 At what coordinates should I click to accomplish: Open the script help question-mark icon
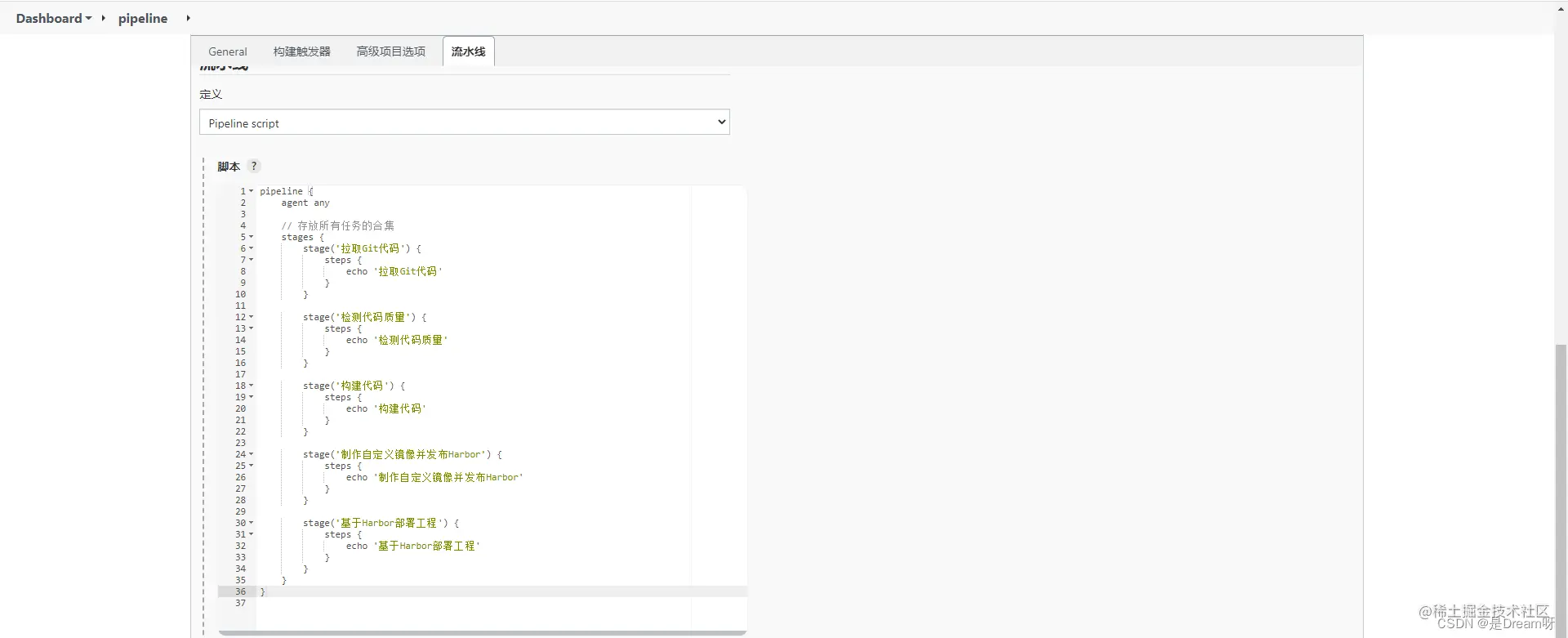pos(254,166)
